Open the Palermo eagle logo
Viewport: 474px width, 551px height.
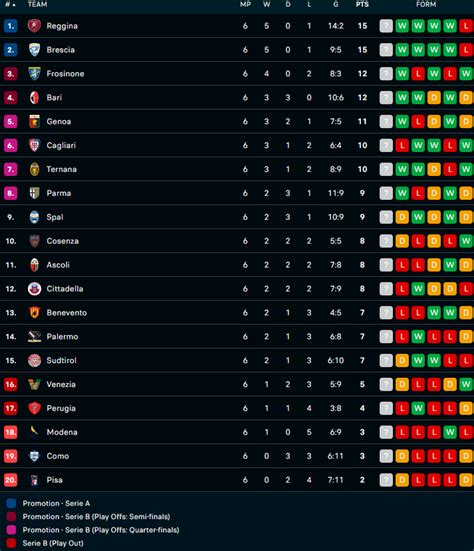34,337
